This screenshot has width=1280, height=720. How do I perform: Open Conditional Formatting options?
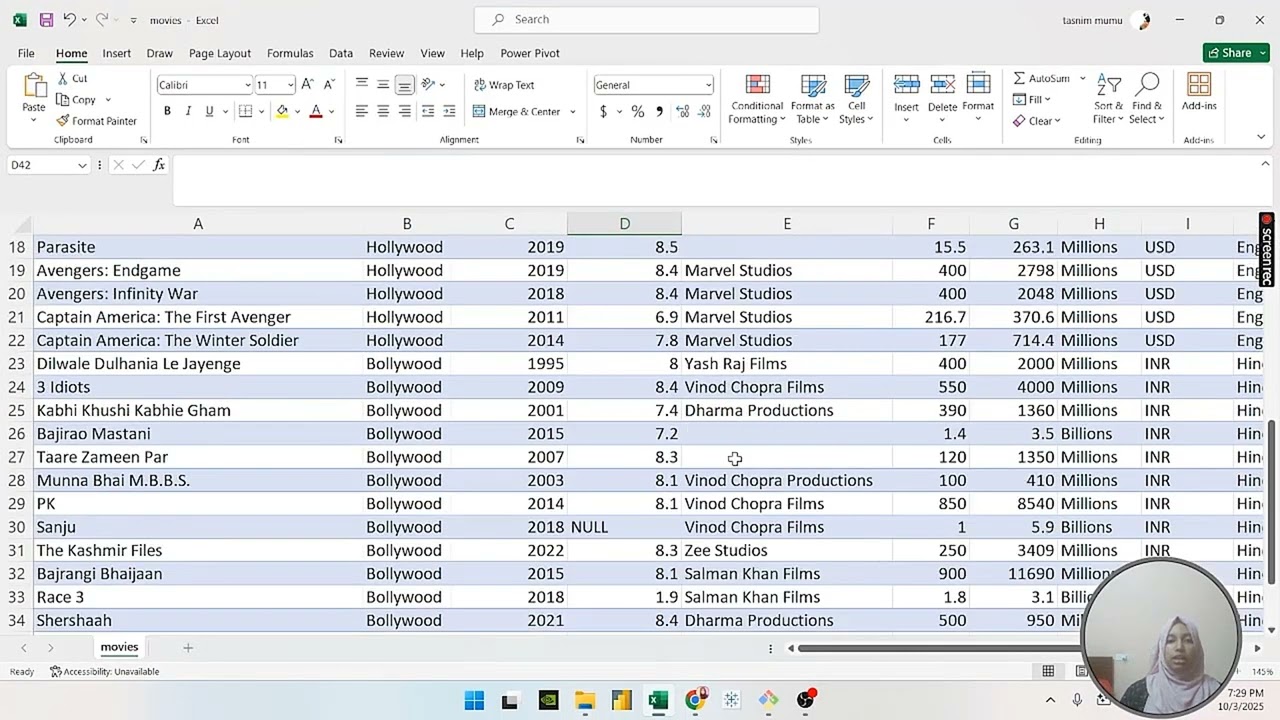pyautogui.click(x=757, y=99)
